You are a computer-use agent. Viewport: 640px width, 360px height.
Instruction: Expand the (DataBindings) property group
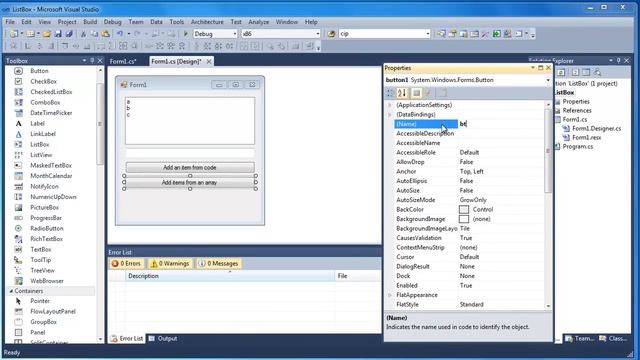(390, 115)
